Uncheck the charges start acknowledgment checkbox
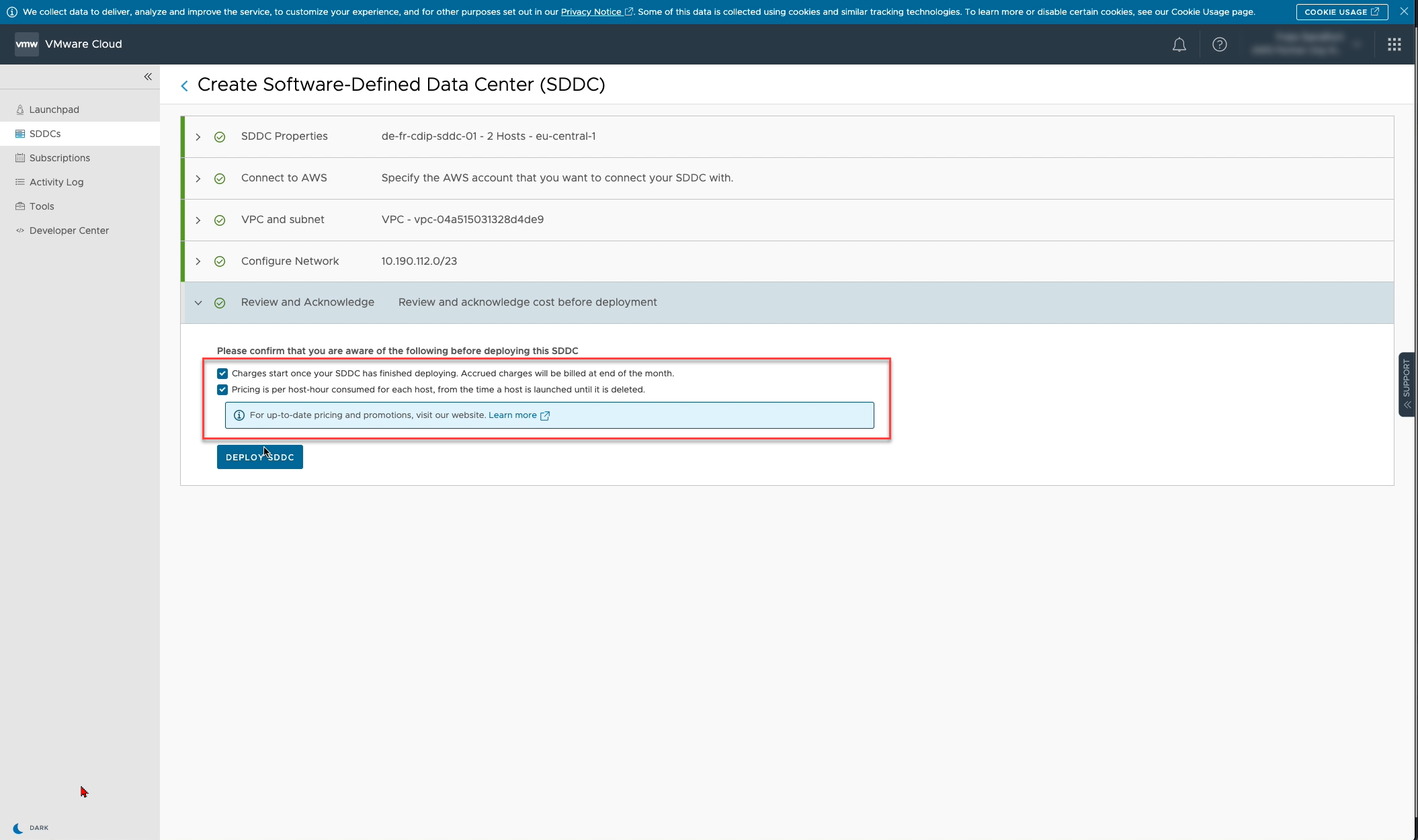The height and width of the screenshot is (840, 1418). click(222, 374)
